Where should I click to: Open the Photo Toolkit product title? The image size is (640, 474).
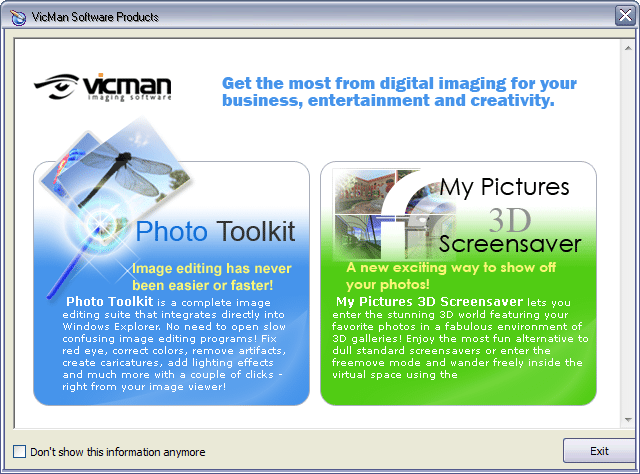coord(215,231)
